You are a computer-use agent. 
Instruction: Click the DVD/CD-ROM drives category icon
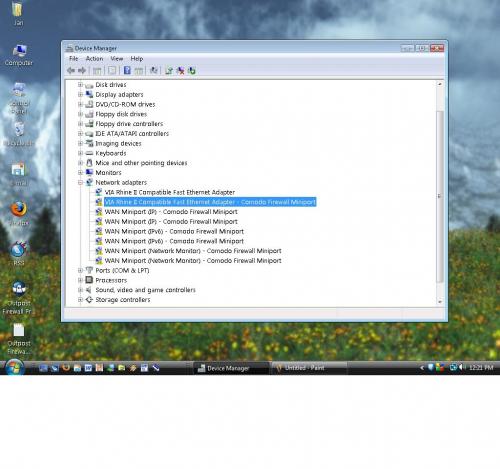[x=89, y=104]
